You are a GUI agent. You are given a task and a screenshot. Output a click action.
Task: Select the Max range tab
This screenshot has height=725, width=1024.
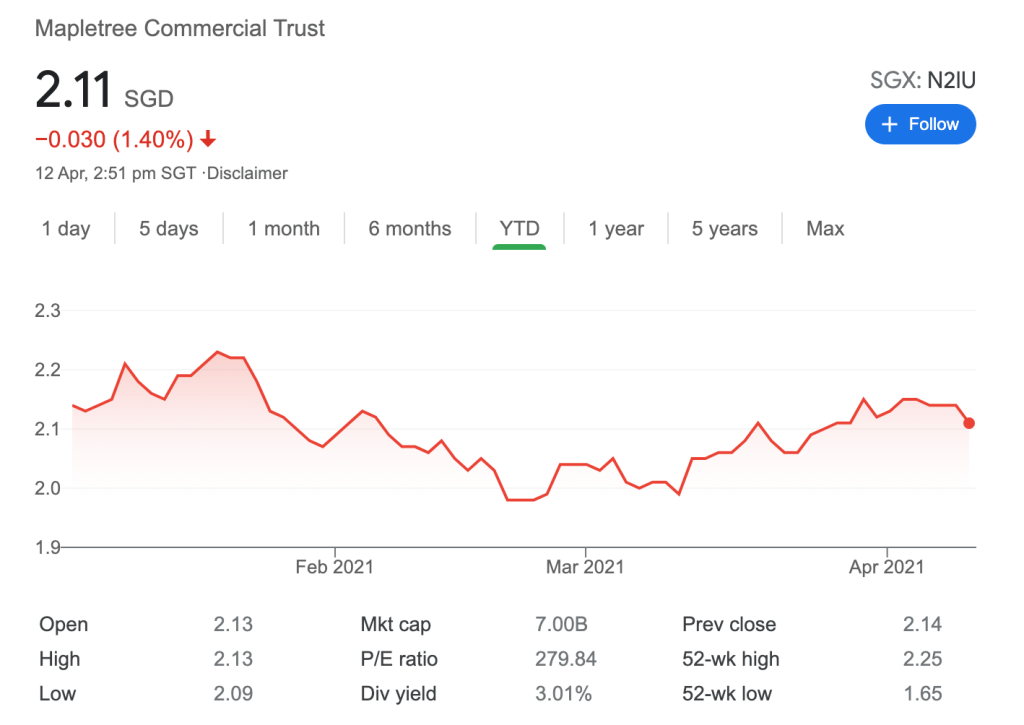(x=825, y=229)
